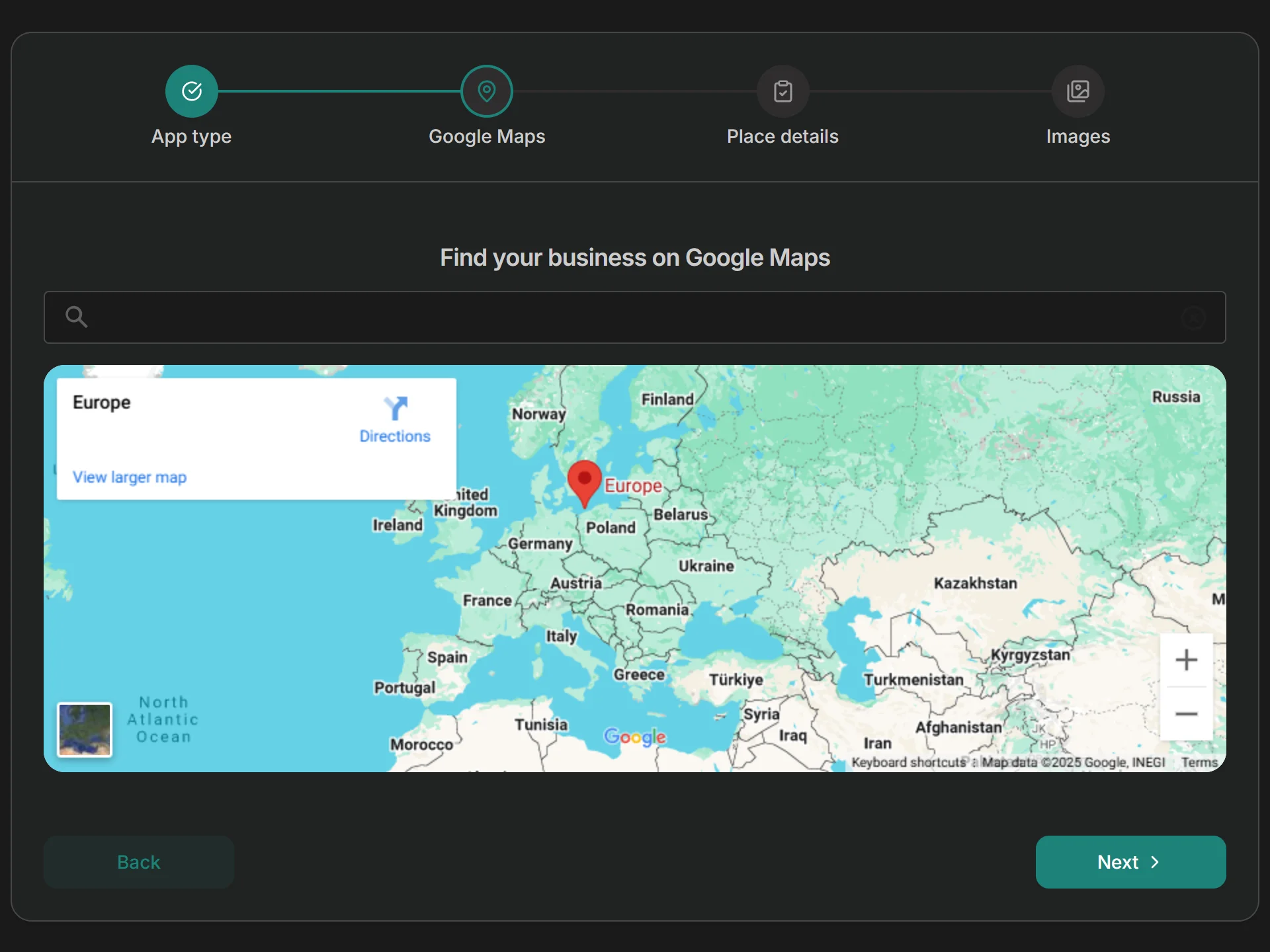The width and height of the screenshot is (1270, 952).
Task: Click the Italy label on map
Action: coord(562,636)
